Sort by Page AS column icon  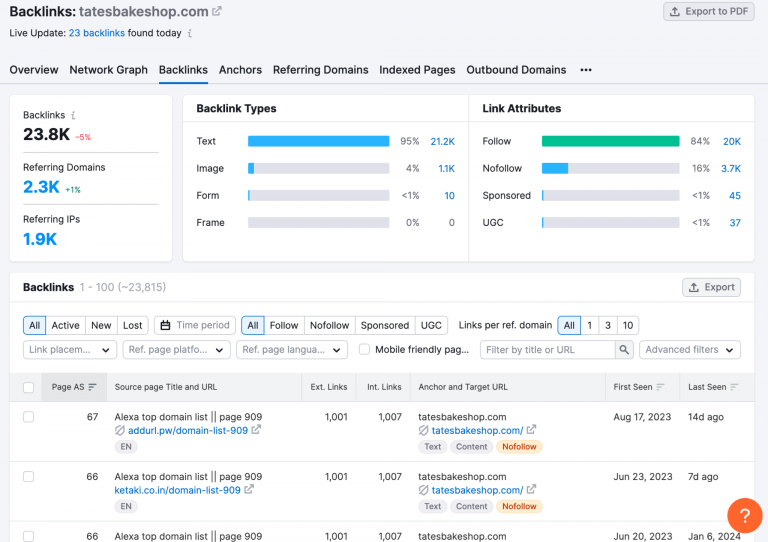93,387
